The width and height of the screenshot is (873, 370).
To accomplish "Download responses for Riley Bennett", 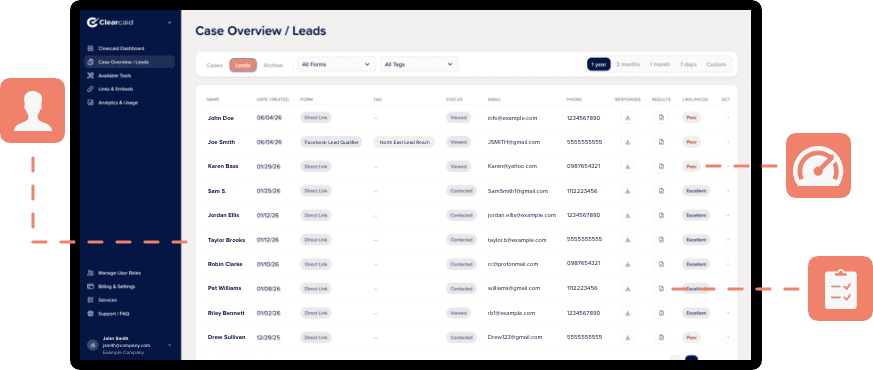I will click(x=627, y=313).
